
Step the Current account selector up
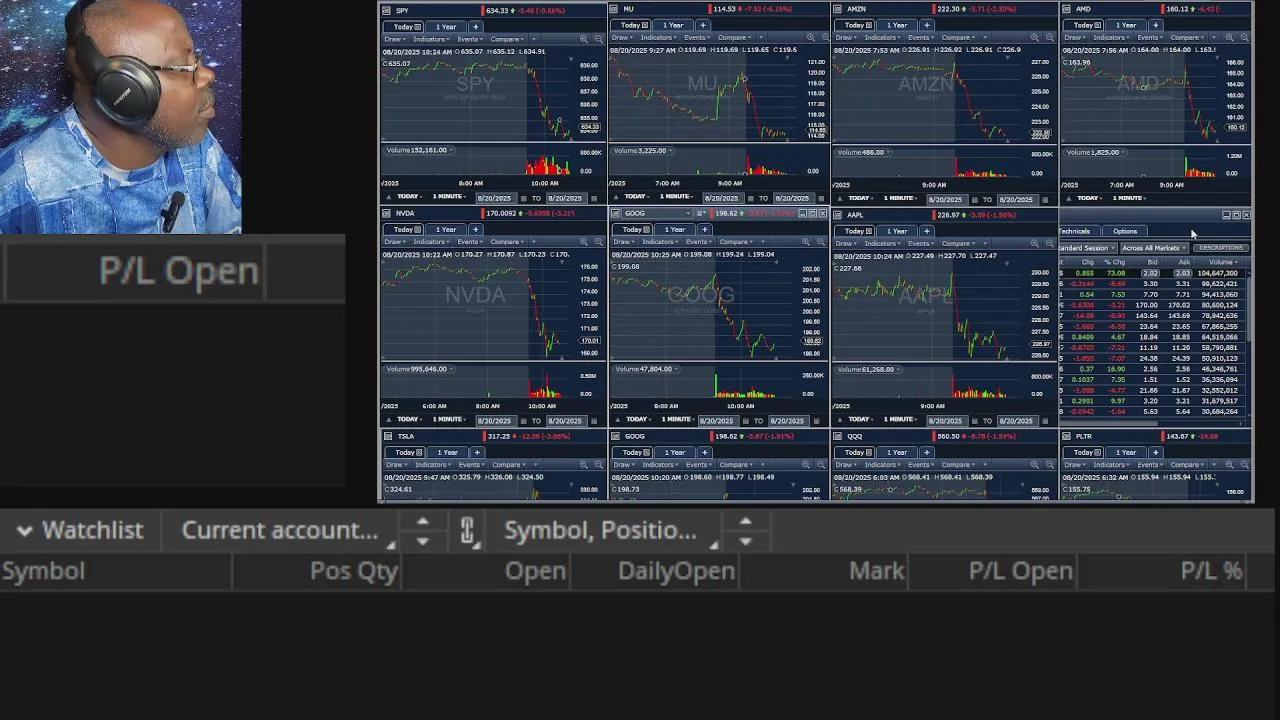point(422,522)
